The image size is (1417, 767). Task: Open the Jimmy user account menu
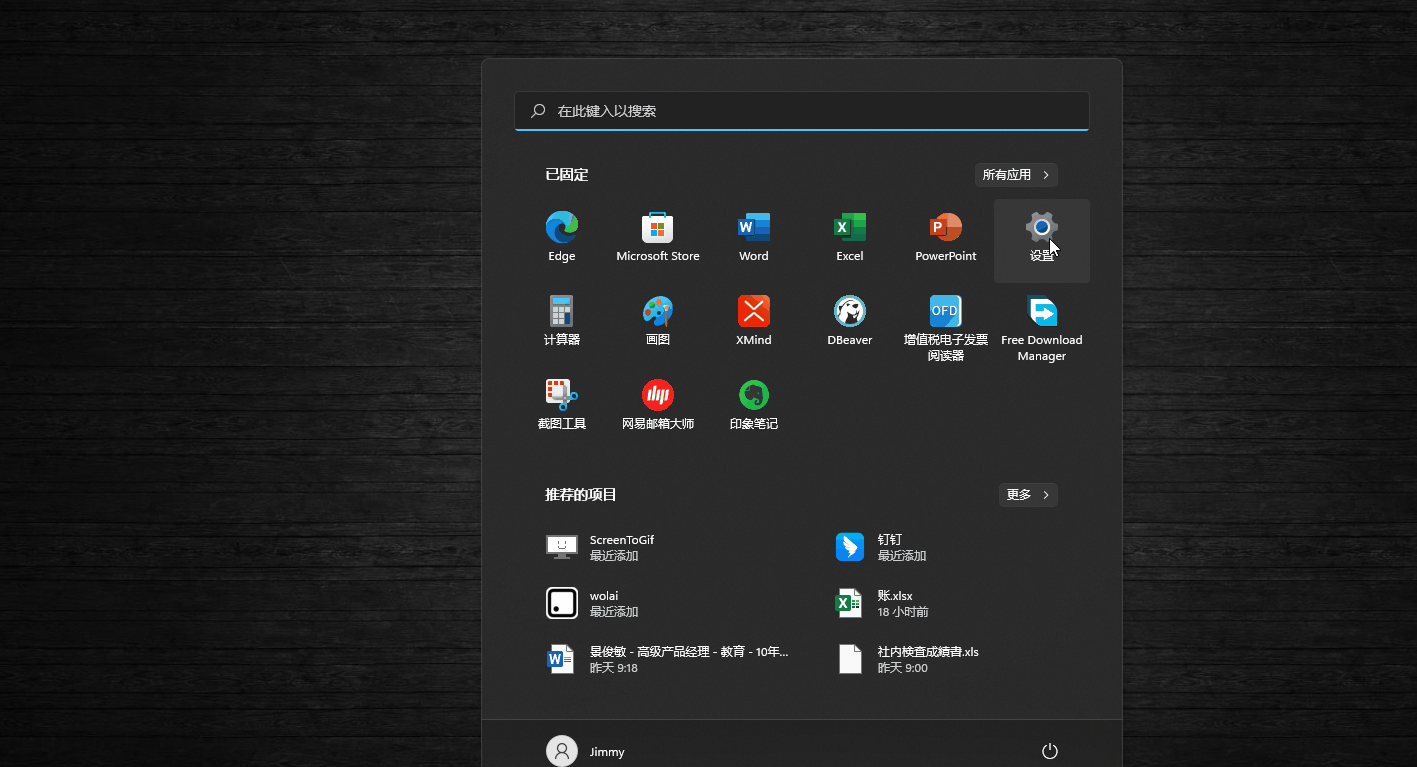586,751
